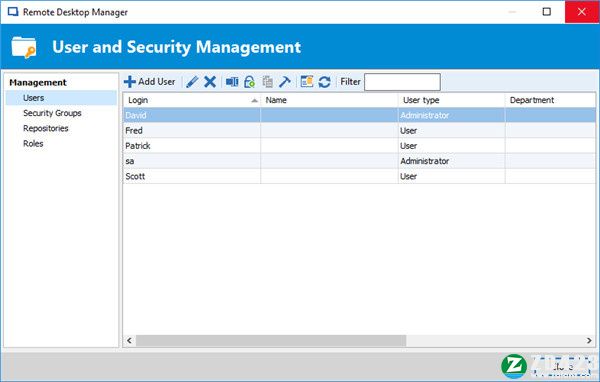Screen dimensions: 600x382
Task: Select the David user row
Action: (359, 115)
